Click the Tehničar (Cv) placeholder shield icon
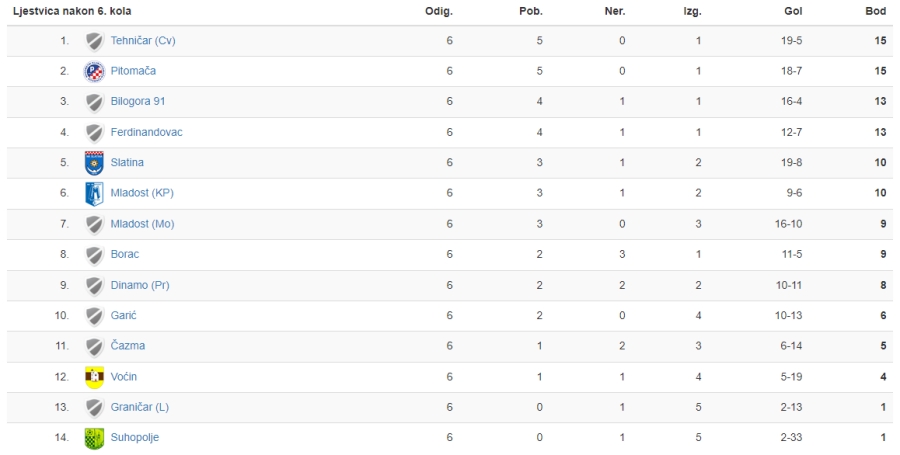The width and height of the screenshot is (900, 455). coord(94,41)
